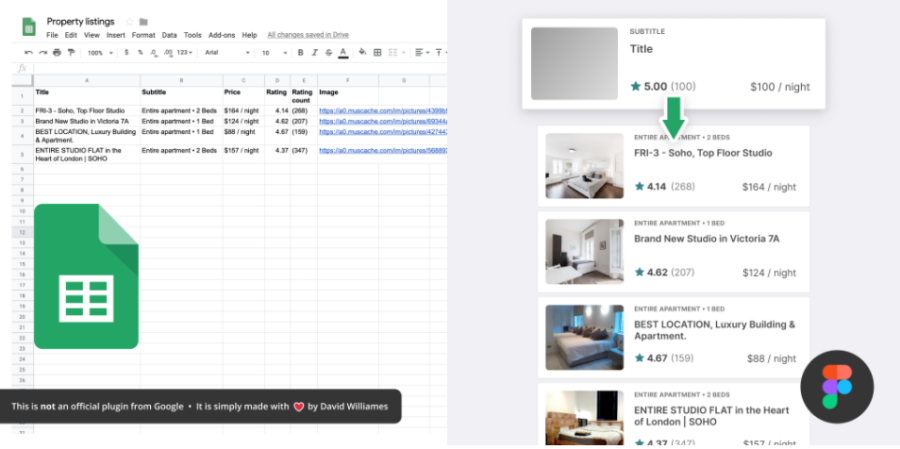Image resolution: width=900 pixels, height=449 pixels.
Task: Select the 'Price' header cell
Action: pyautogui.click(x=243, y=96)
